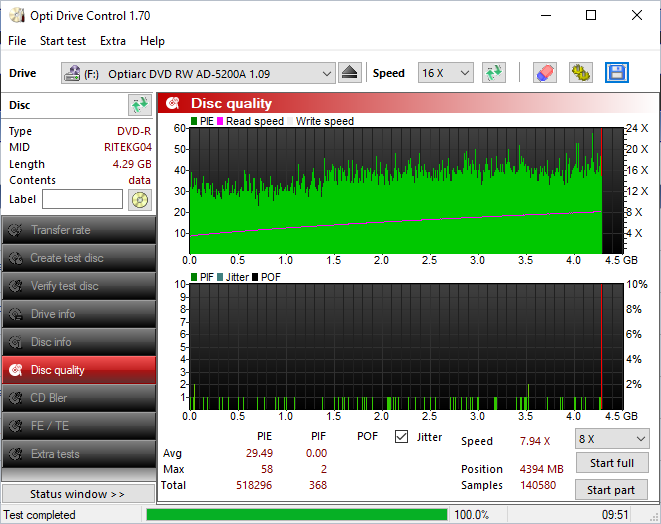
Task: Open Extra tests panel
Action: 79,454
